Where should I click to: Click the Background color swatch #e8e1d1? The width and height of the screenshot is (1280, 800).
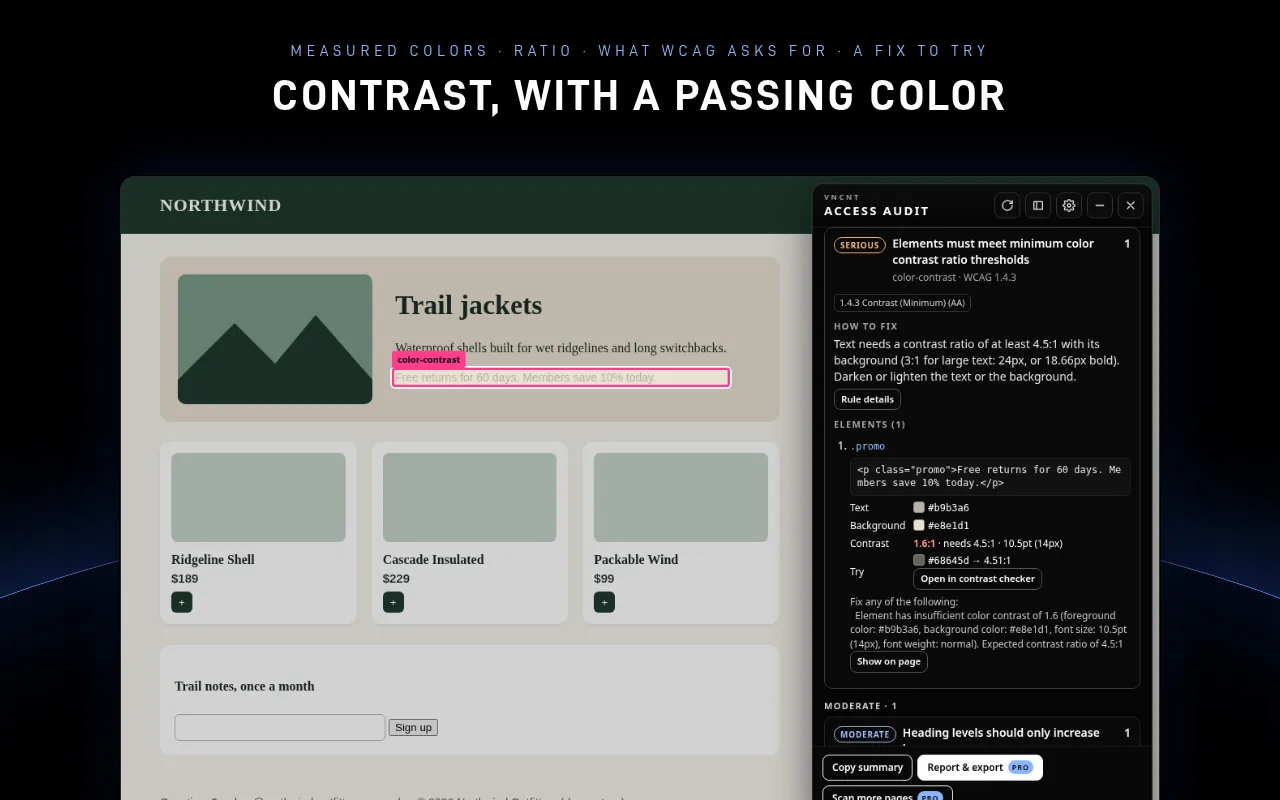[919, 525]
